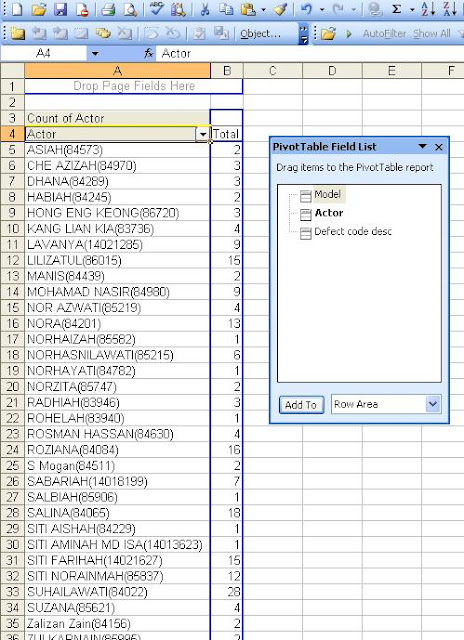
Task: Select the Total header cell
Action: click(226, 134)
